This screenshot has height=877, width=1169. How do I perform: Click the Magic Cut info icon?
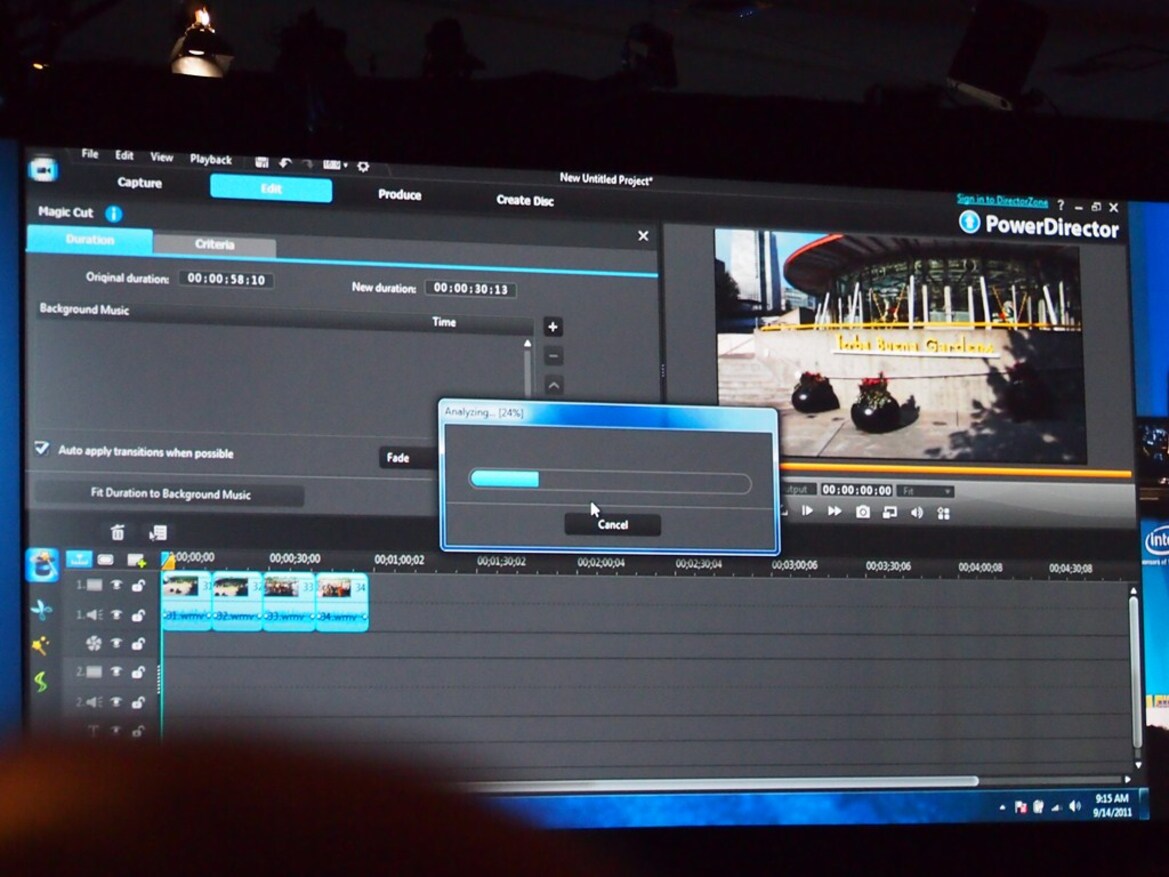point(113,215)
